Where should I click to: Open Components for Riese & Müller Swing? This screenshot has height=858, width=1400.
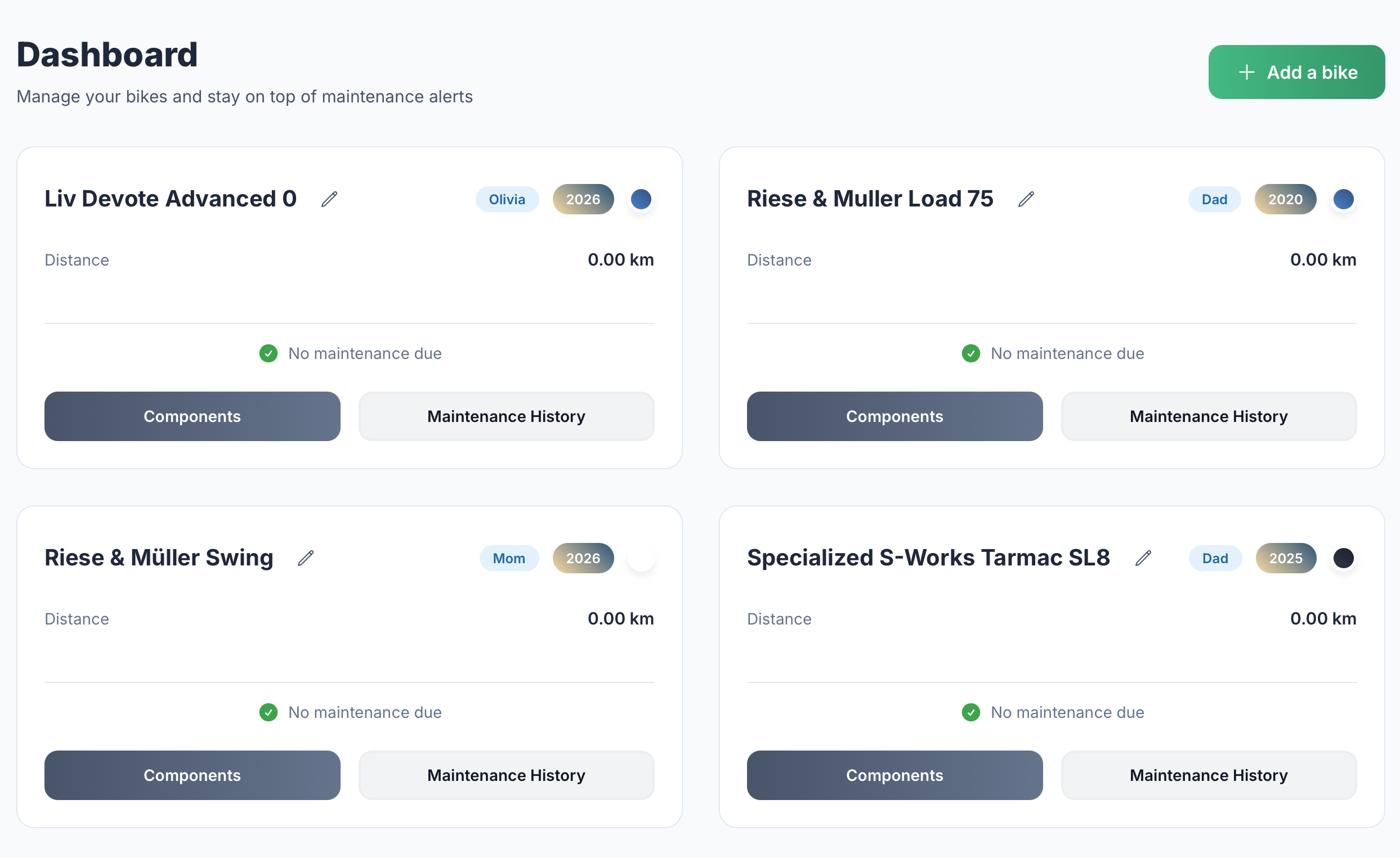[192, 775]
